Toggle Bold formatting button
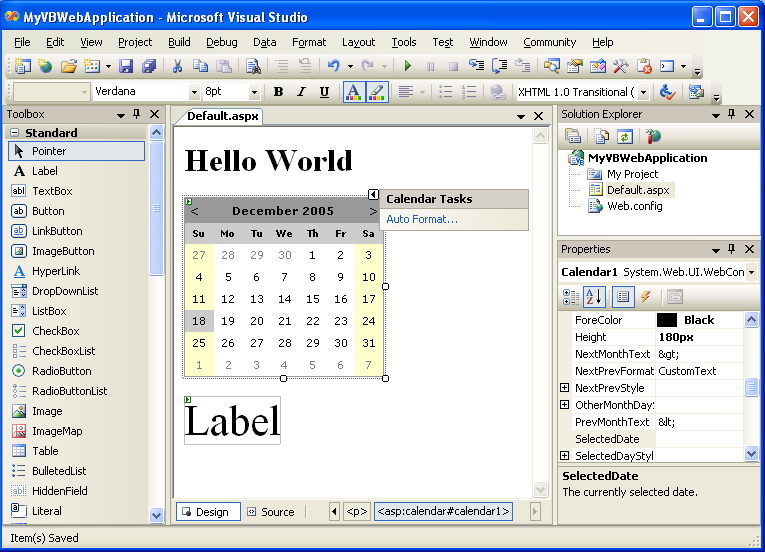 278,92
